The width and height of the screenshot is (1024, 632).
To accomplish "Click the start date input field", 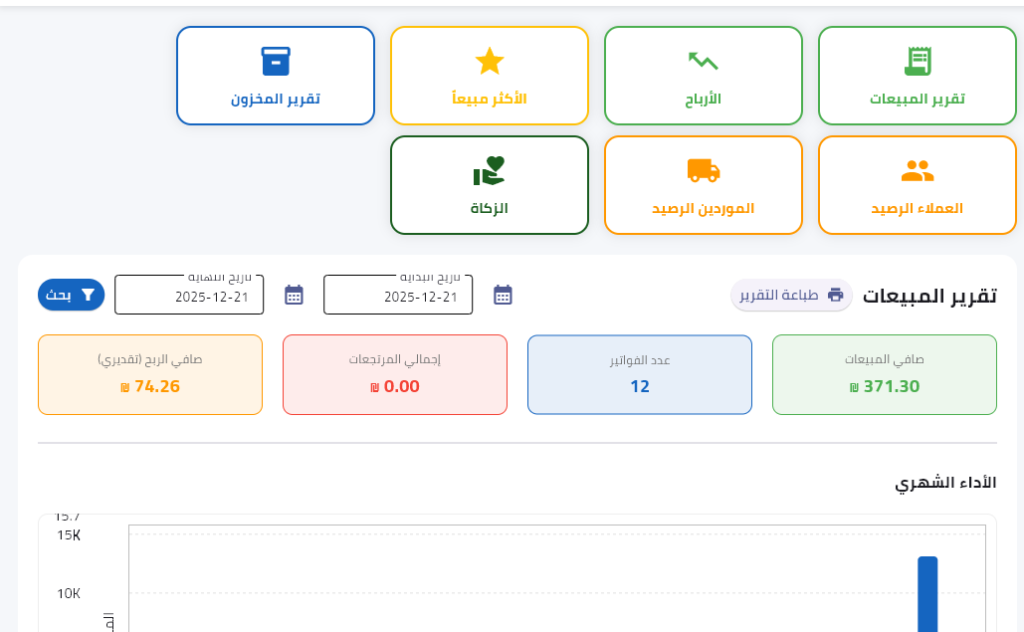I will tap(398, 296).
